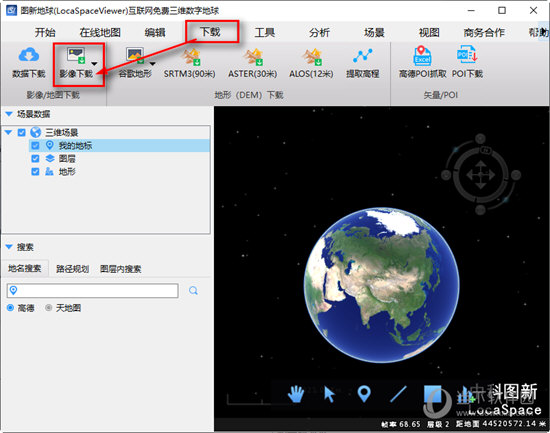Click the compass left rotate knob
The image size is (550, 433).
click(x=446, y=174)
